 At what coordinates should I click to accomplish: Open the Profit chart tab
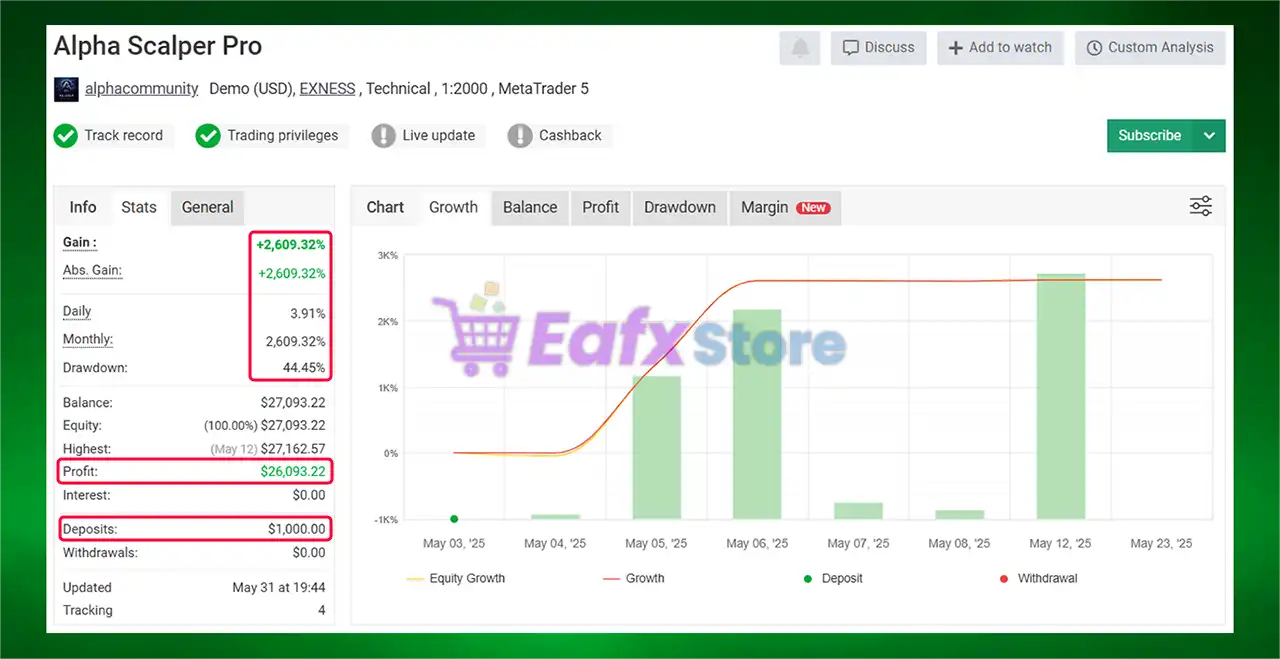tap(601, 207)
